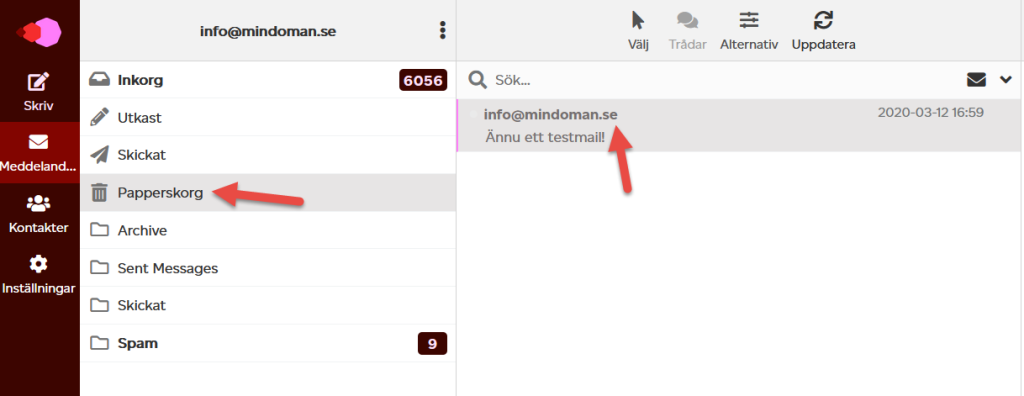1024x396 pixels.
Task: Open the Utkast drafts folder
Action: click(x=268, y=118)
